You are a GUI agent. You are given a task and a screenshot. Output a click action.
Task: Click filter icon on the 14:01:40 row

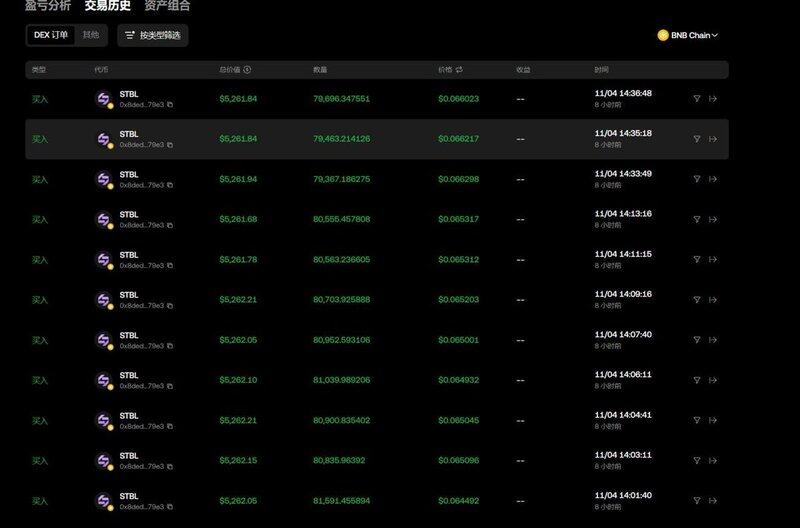point(697,502)
